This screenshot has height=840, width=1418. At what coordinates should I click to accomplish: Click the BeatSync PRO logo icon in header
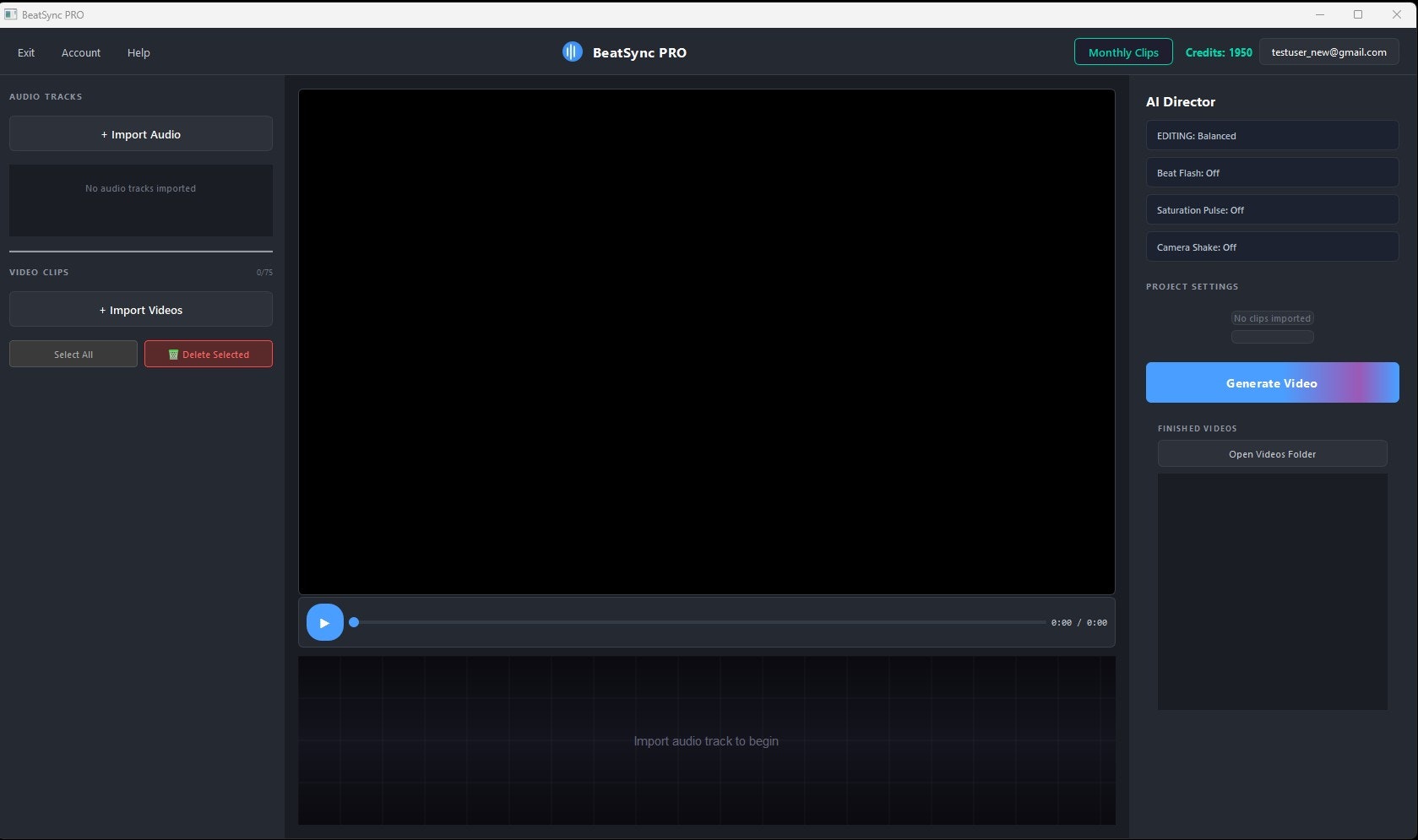(x=572, y=51)
